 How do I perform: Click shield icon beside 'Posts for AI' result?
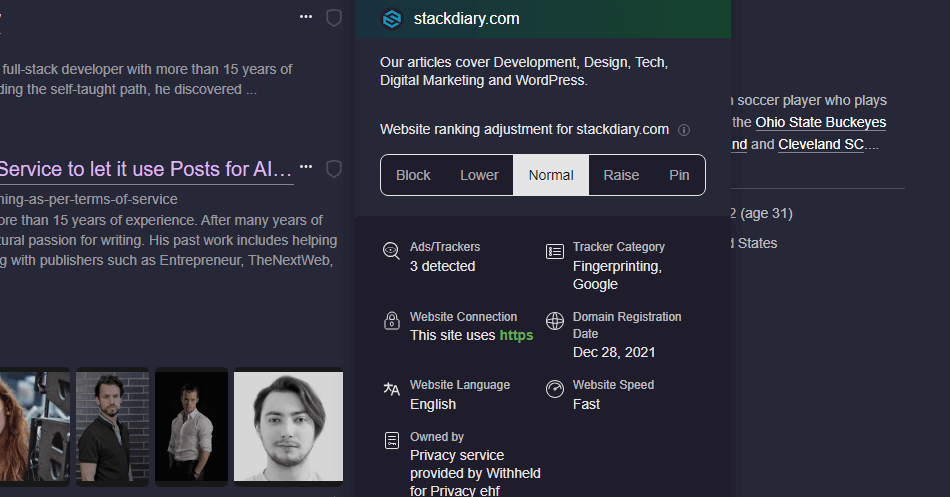pyautogui.click(x=334, y=168)
